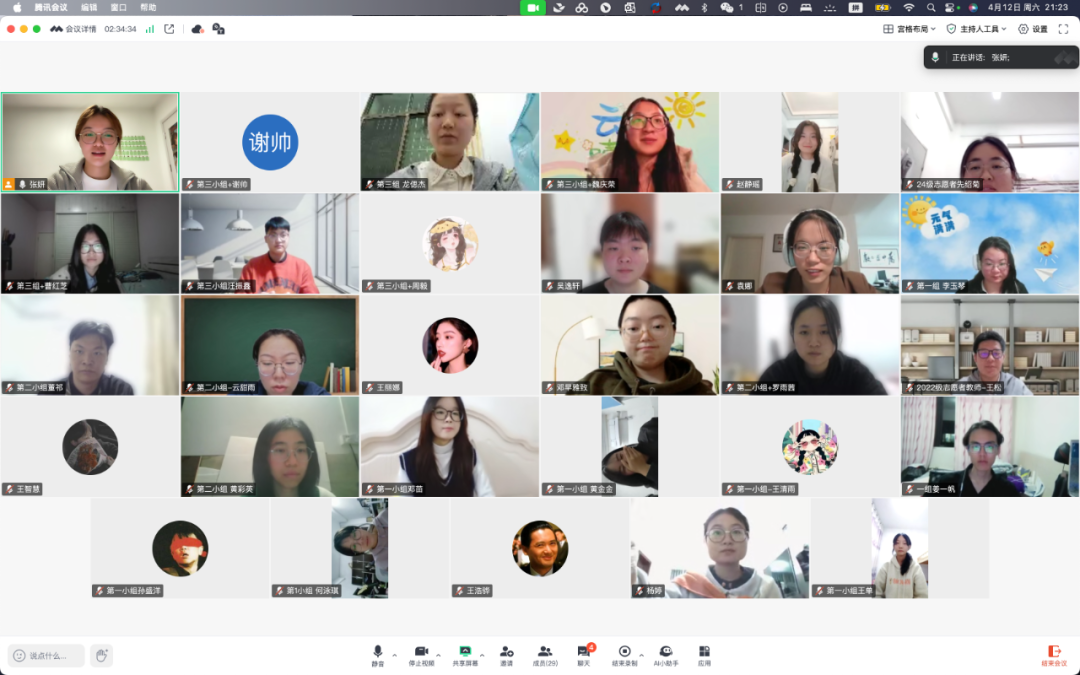Click the battery charging icon
The height and width of the screenshot is (675, 1080).
pos(882,8)
